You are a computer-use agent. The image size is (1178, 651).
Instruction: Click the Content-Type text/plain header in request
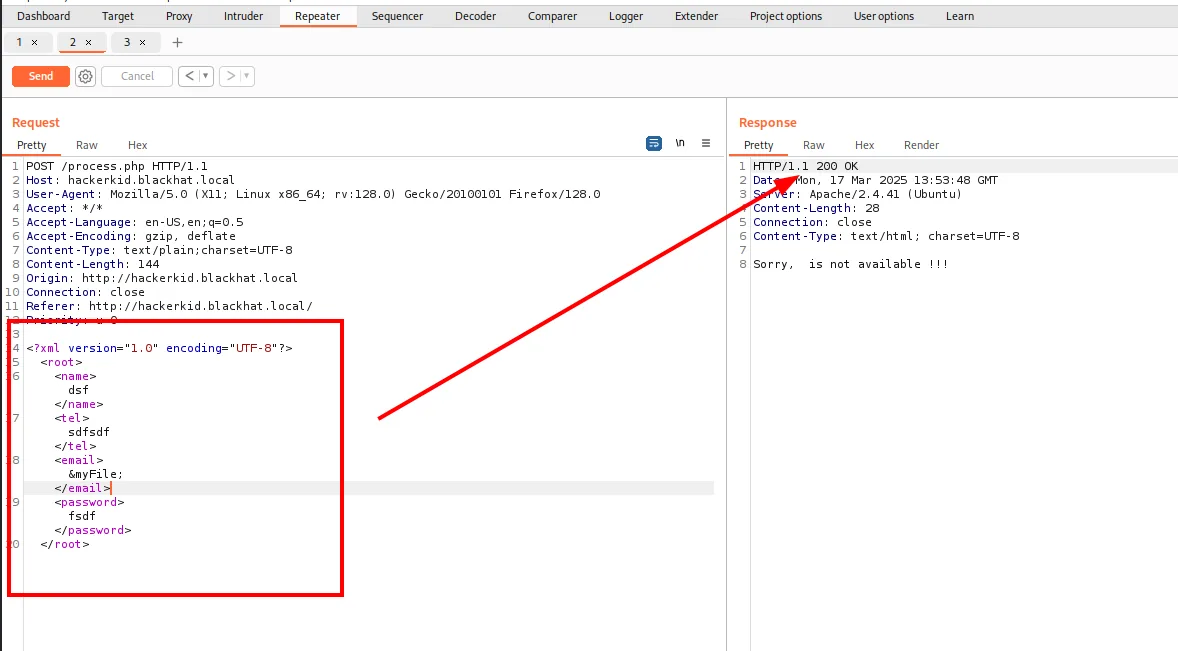(x=159, y=250)
